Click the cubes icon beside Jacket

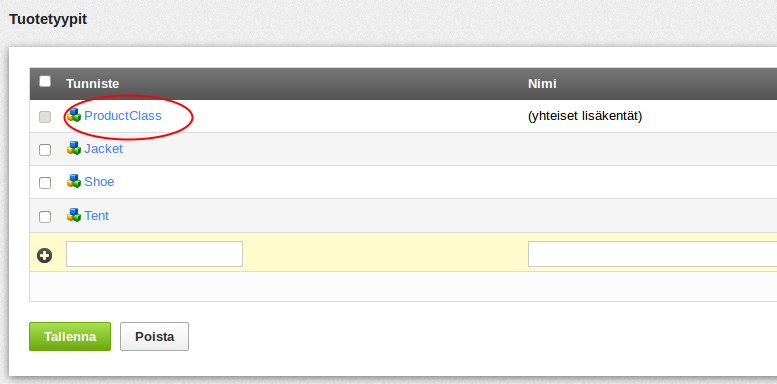pos(74,148)
